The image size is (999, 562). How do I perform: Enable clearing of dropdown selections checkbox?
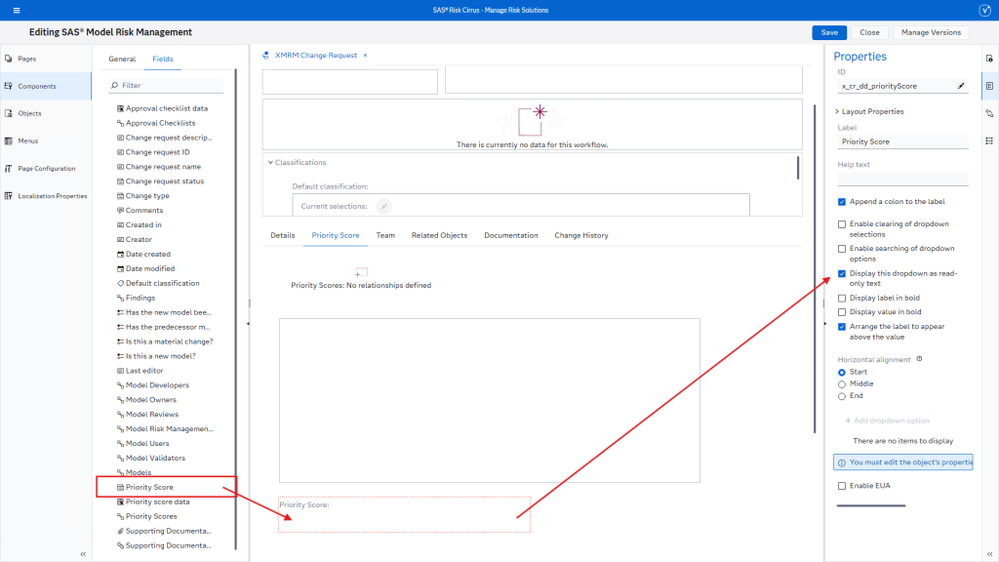842,224
